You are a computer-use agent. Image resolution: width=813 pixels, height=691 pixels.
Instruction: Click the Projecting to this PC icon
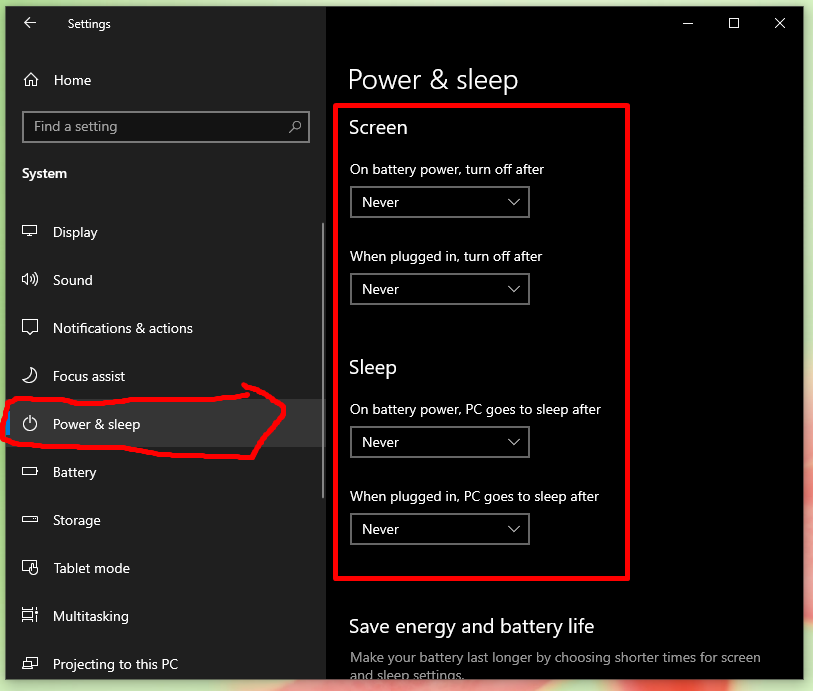click(30, 663)
